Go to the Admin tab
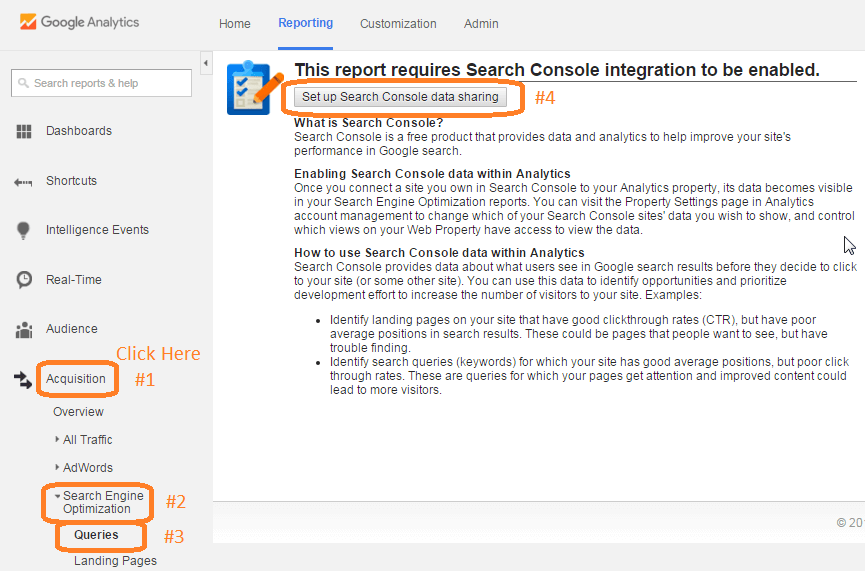Image resolution: width=865 pixels, height=574 pixels. click(x=481, y=24)
